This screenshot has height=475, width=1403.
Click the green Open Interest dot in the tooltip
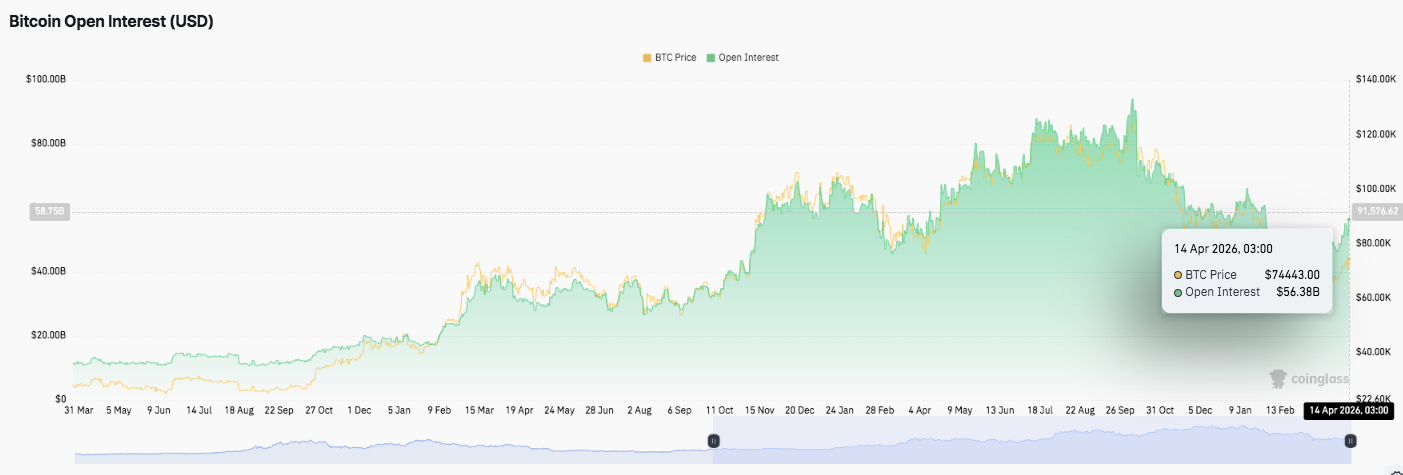1179,292
